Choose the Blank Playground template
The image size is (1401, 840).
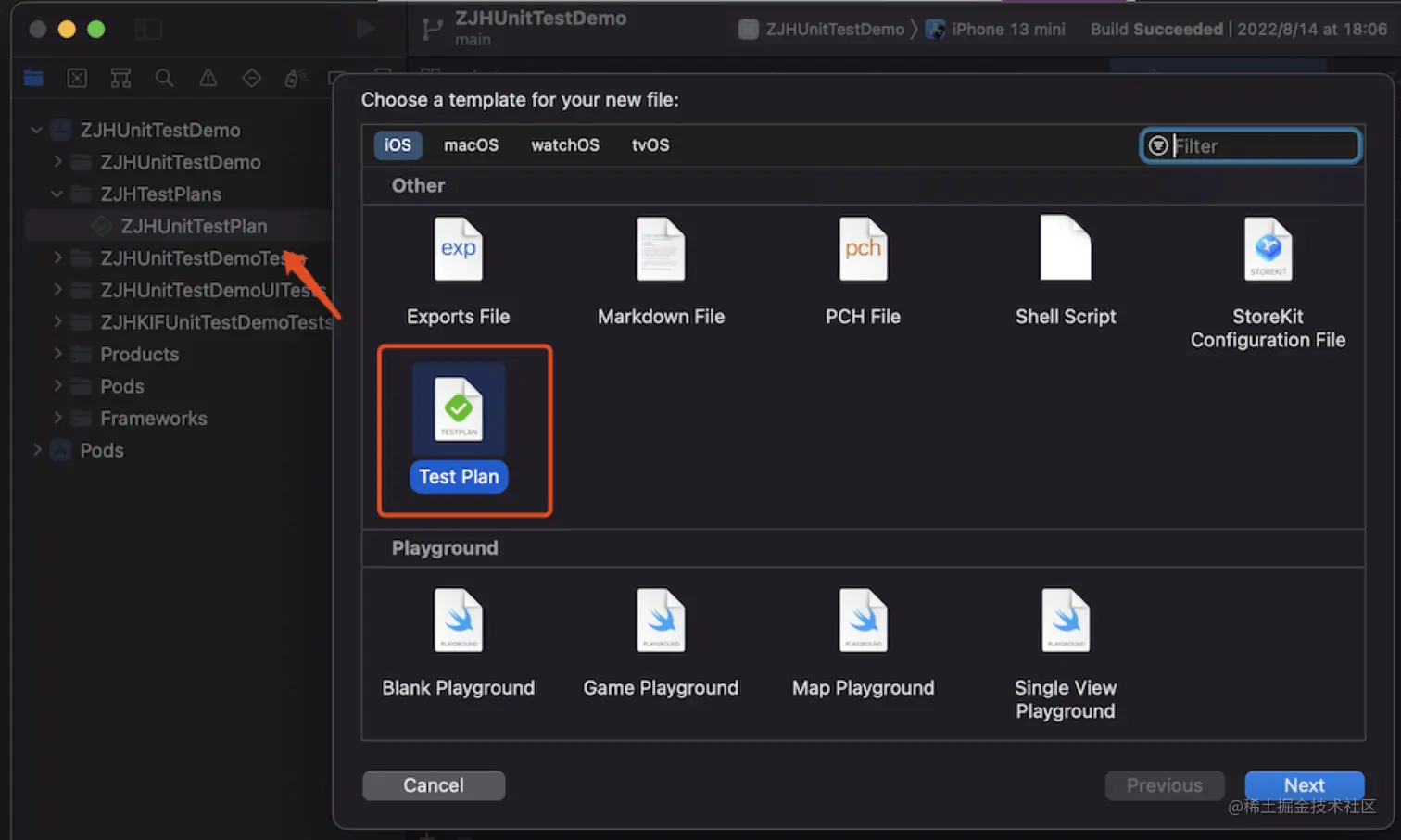[459, 621]
